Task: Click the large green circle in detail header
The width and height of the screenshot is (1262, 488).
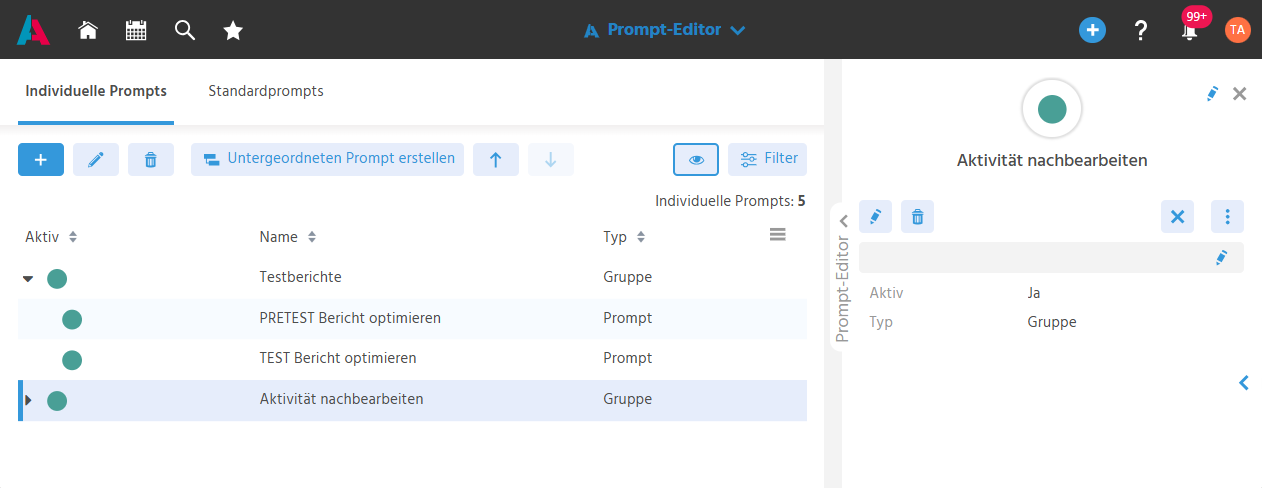Action: (1052, 109)
